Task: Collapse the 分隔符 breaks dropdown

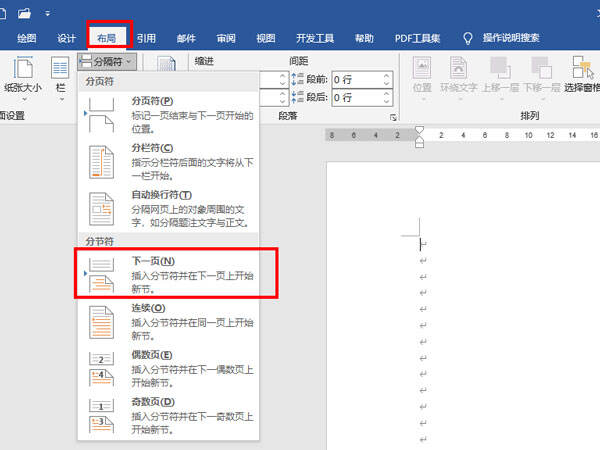Action: (107, 61)
